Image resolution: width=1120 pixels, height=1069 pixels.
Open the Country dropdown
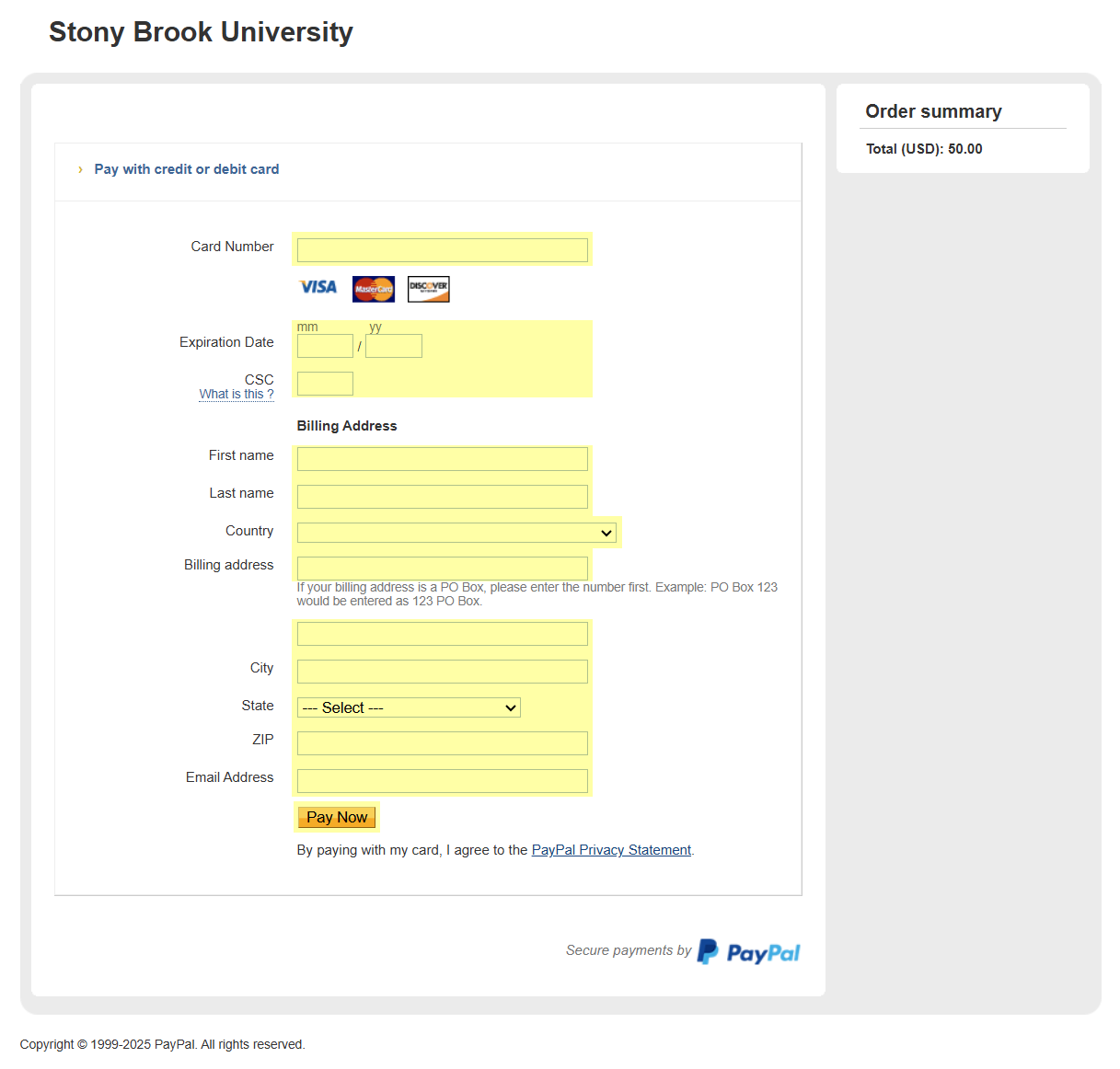tap(456, 533)
